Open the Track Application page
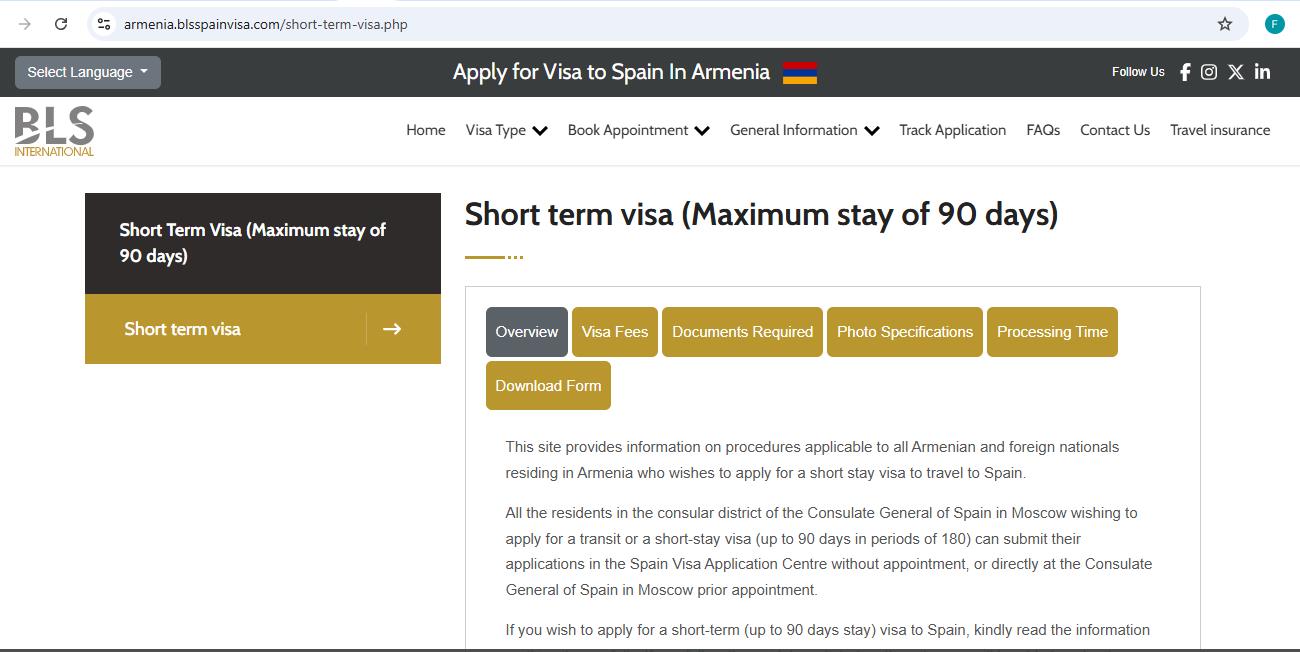Viewport: 1300px width, 652px height. tap(952, 130)
